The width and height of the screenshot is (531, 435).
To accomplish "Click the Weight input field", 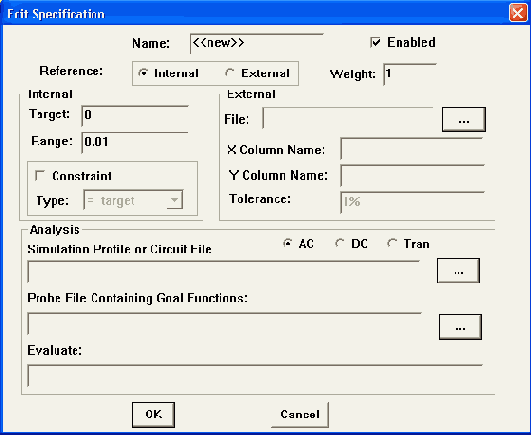I will (410, 74).
